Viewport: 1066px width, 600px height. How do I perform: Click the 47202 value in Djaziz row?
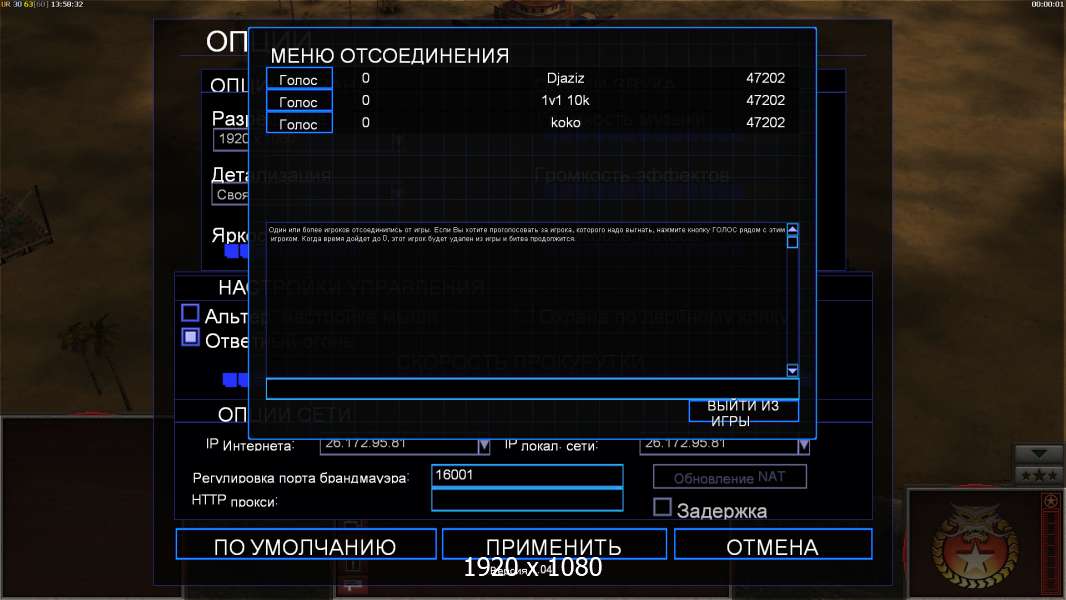click(x=766, y=78)
